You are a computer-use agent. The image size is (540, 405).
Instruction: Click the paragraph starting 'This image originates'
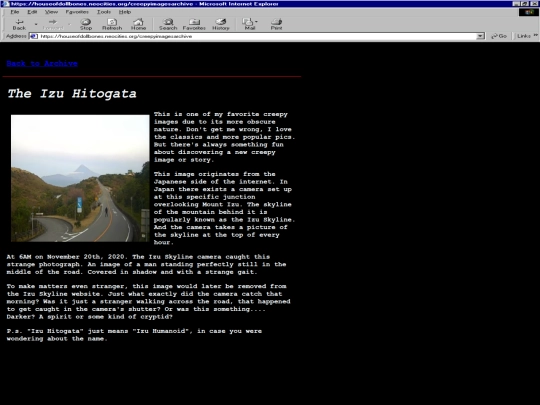(224, 208)
